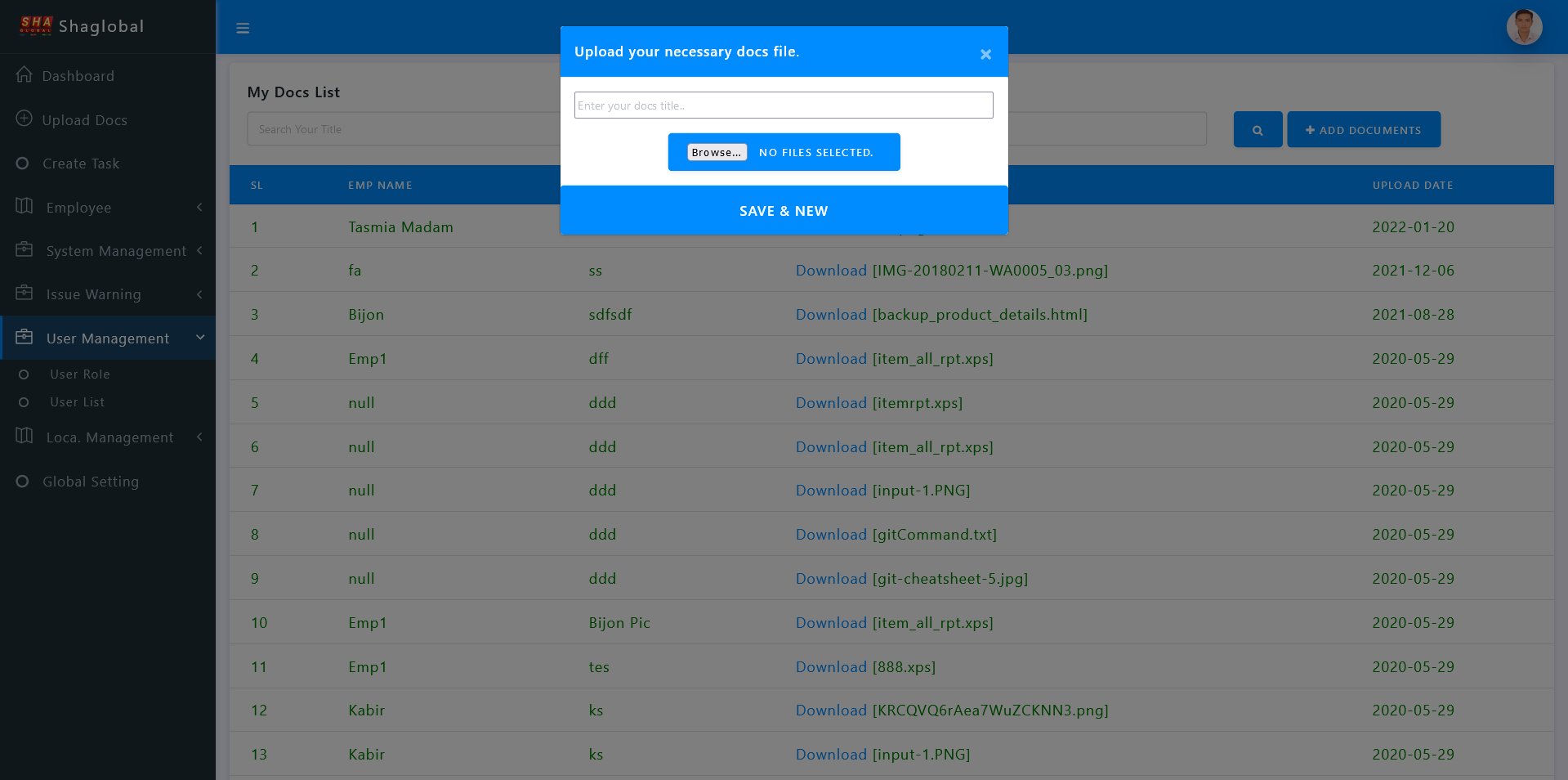1568x780 pixels.
Task: Expand the Loca. Management chevron
Action: [199, 437]
